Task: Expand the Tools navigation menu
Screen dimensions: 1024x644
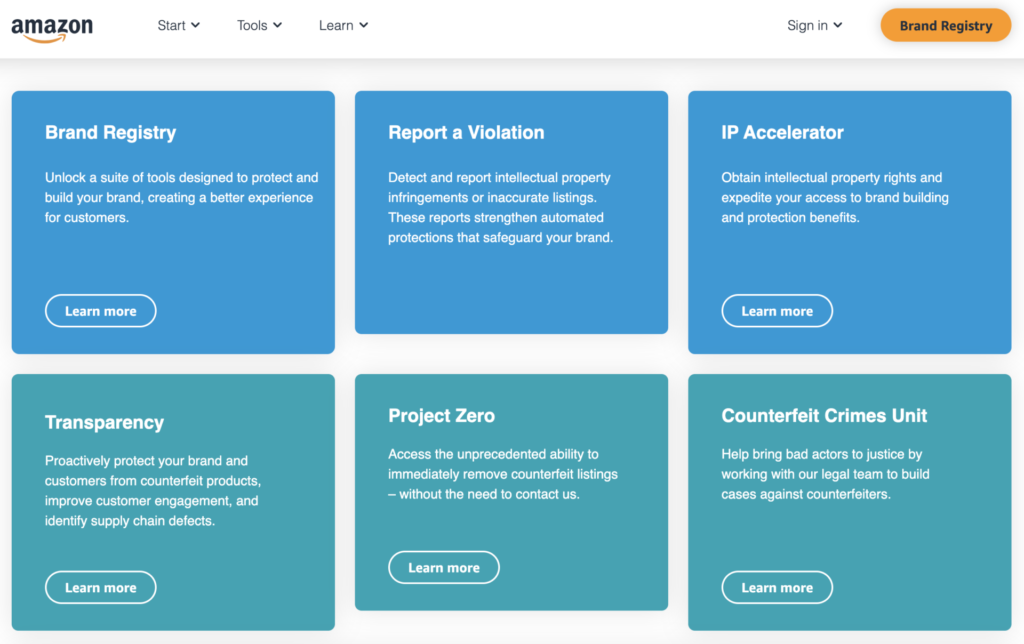Action: click(x=259, y=25)
